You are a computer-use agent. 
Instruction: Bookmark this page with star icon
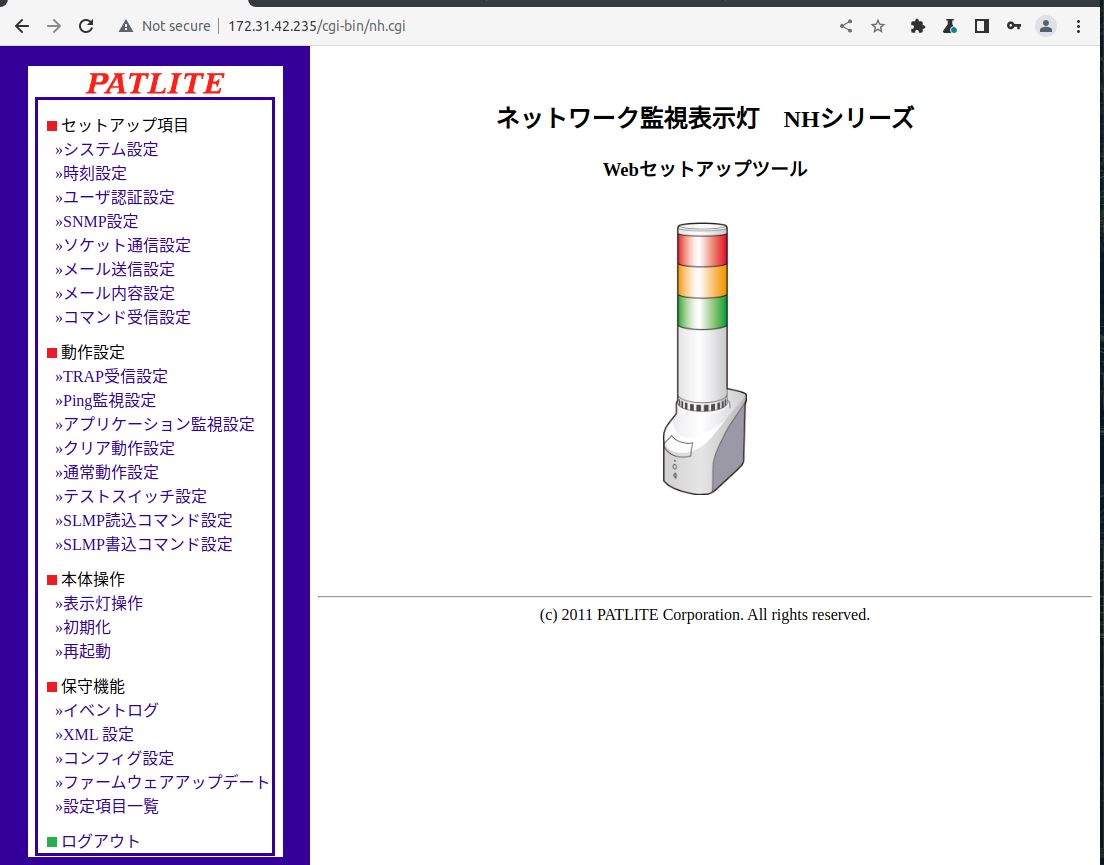coord(878,26)
